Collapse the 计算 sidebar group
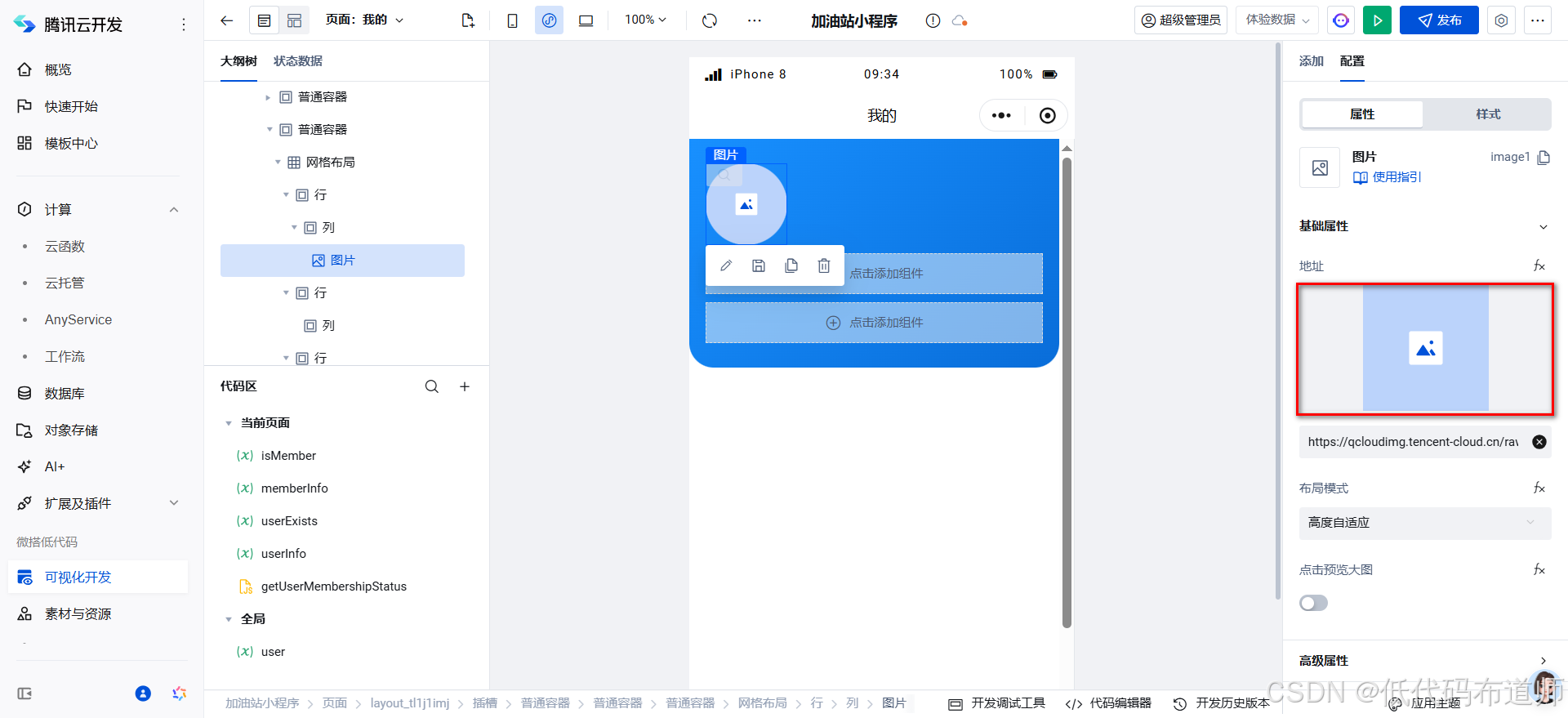1568x718 pixels. pyautogui.click(x=174, y=210)
